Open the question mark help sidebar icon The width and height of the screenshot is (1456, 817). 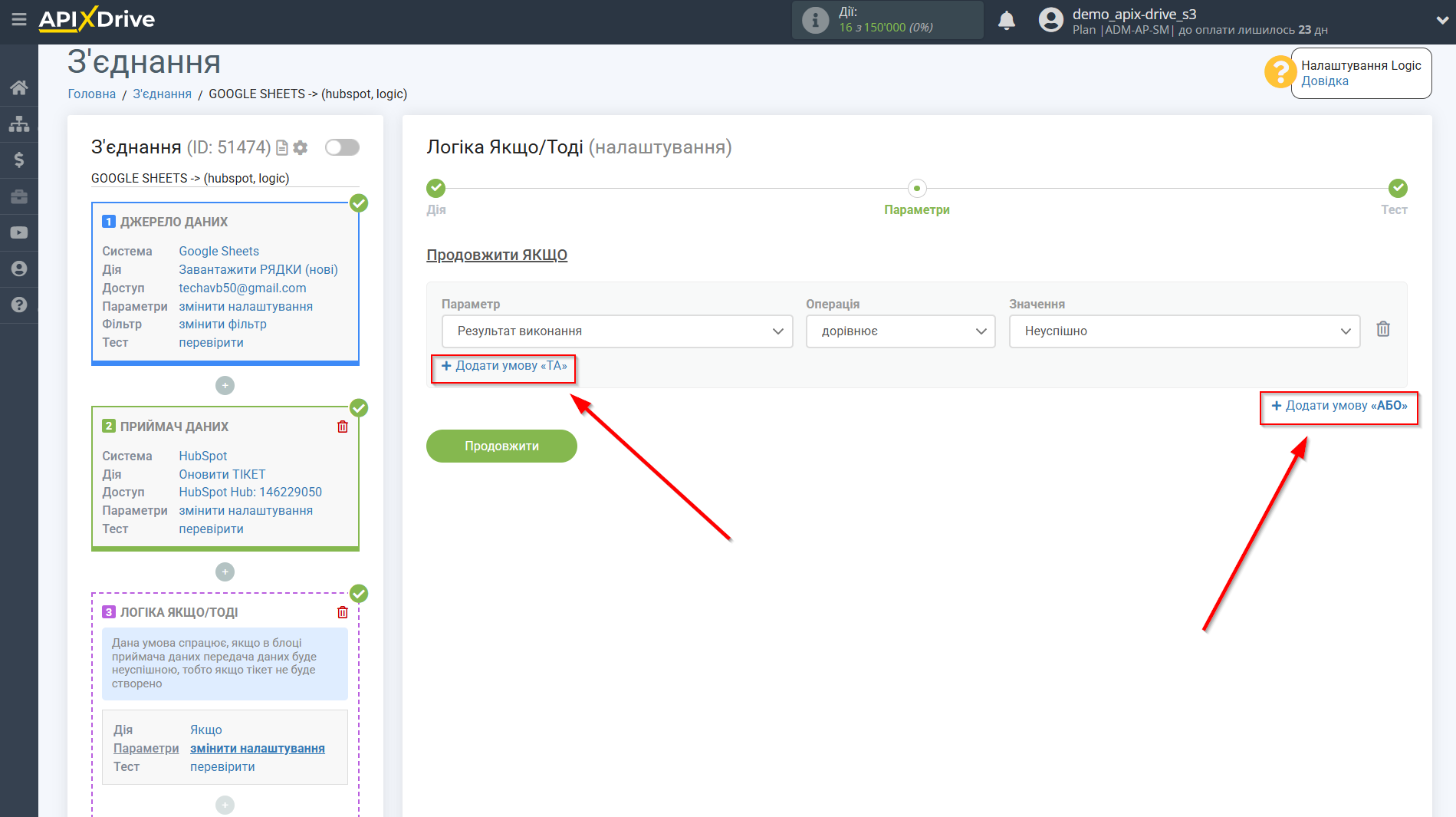[x=19, y=305]
